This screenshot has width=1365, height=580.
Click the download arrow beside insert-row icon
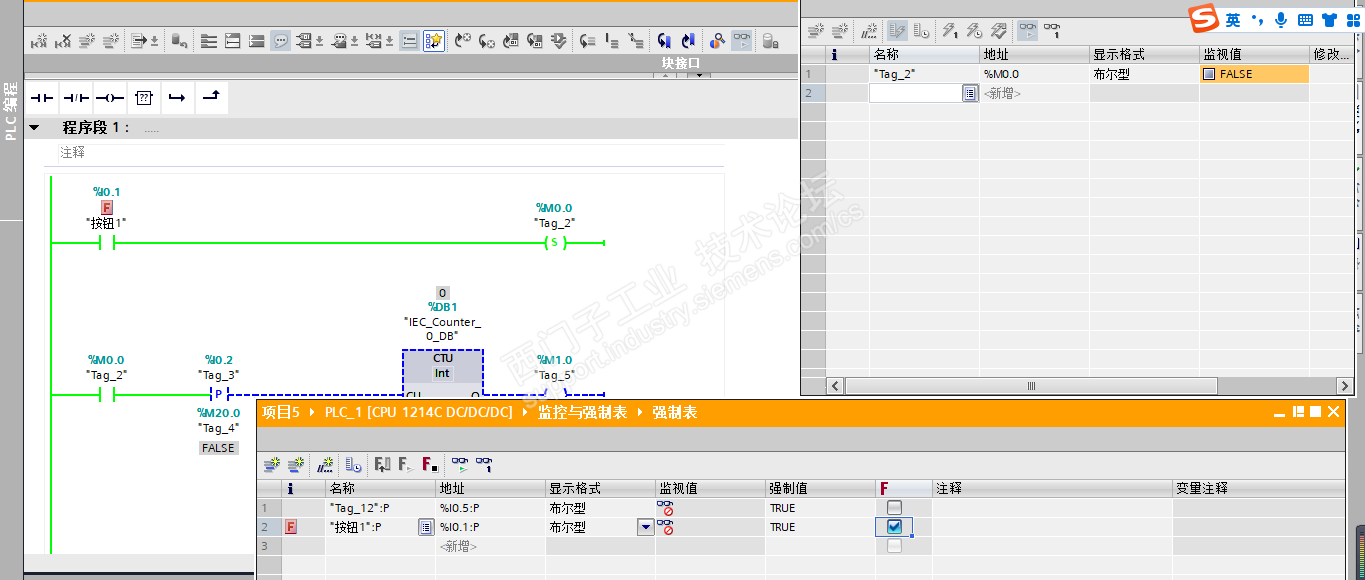click(x=154, y=41)
